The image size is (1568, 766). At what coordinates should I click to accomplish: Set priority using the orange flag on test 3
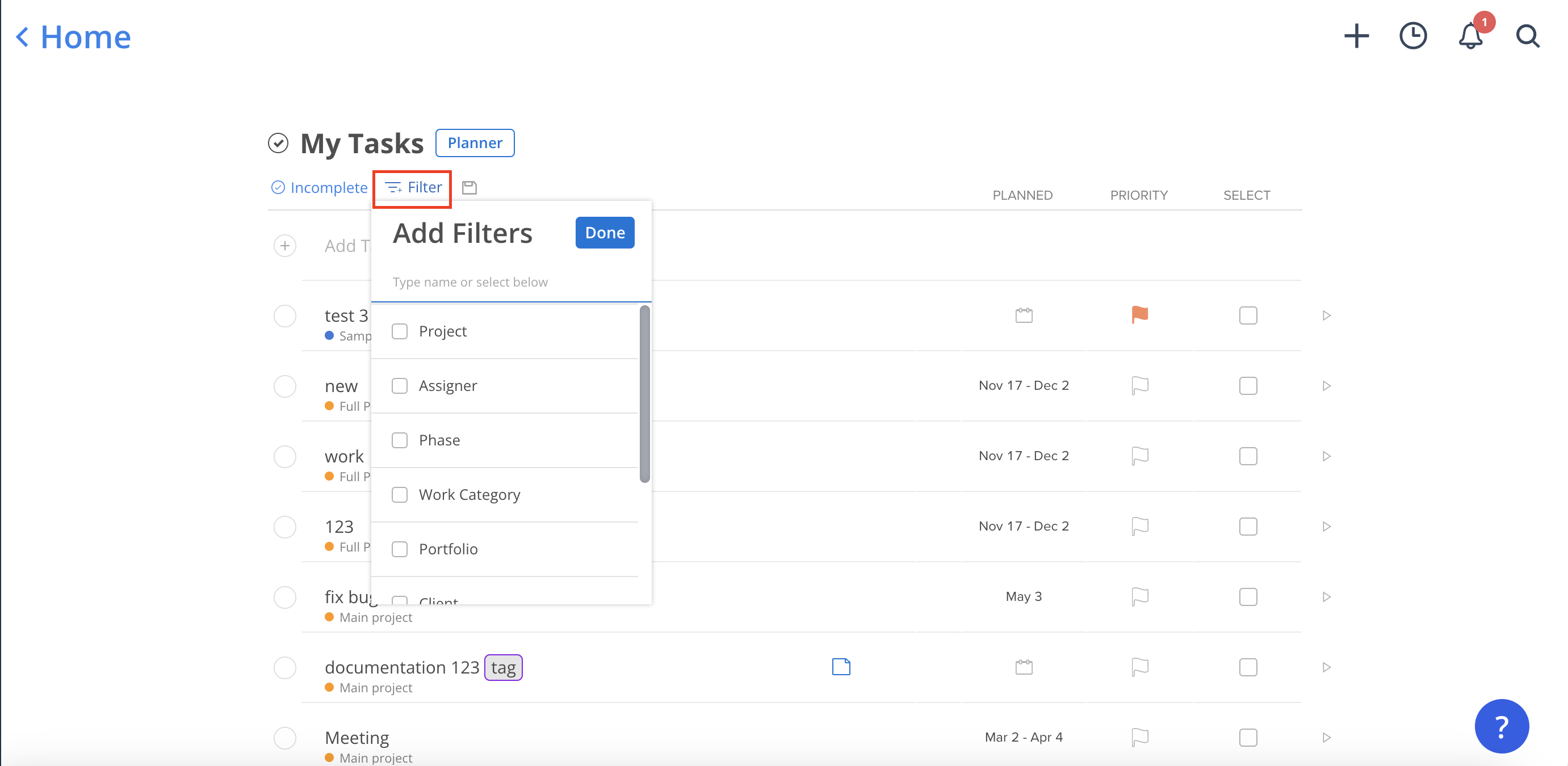pos(1139,315)
